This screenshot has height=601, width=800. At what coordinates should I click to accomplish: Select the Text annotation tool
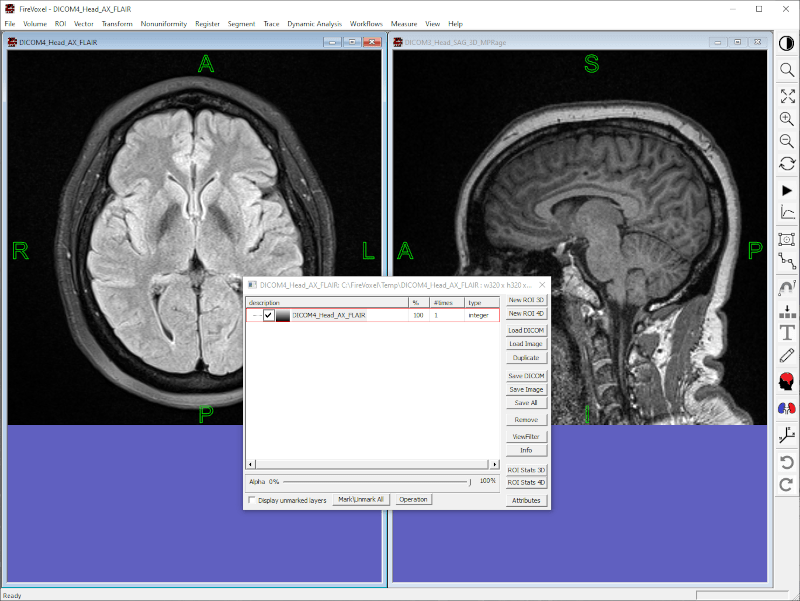click(x=787, y=333)
